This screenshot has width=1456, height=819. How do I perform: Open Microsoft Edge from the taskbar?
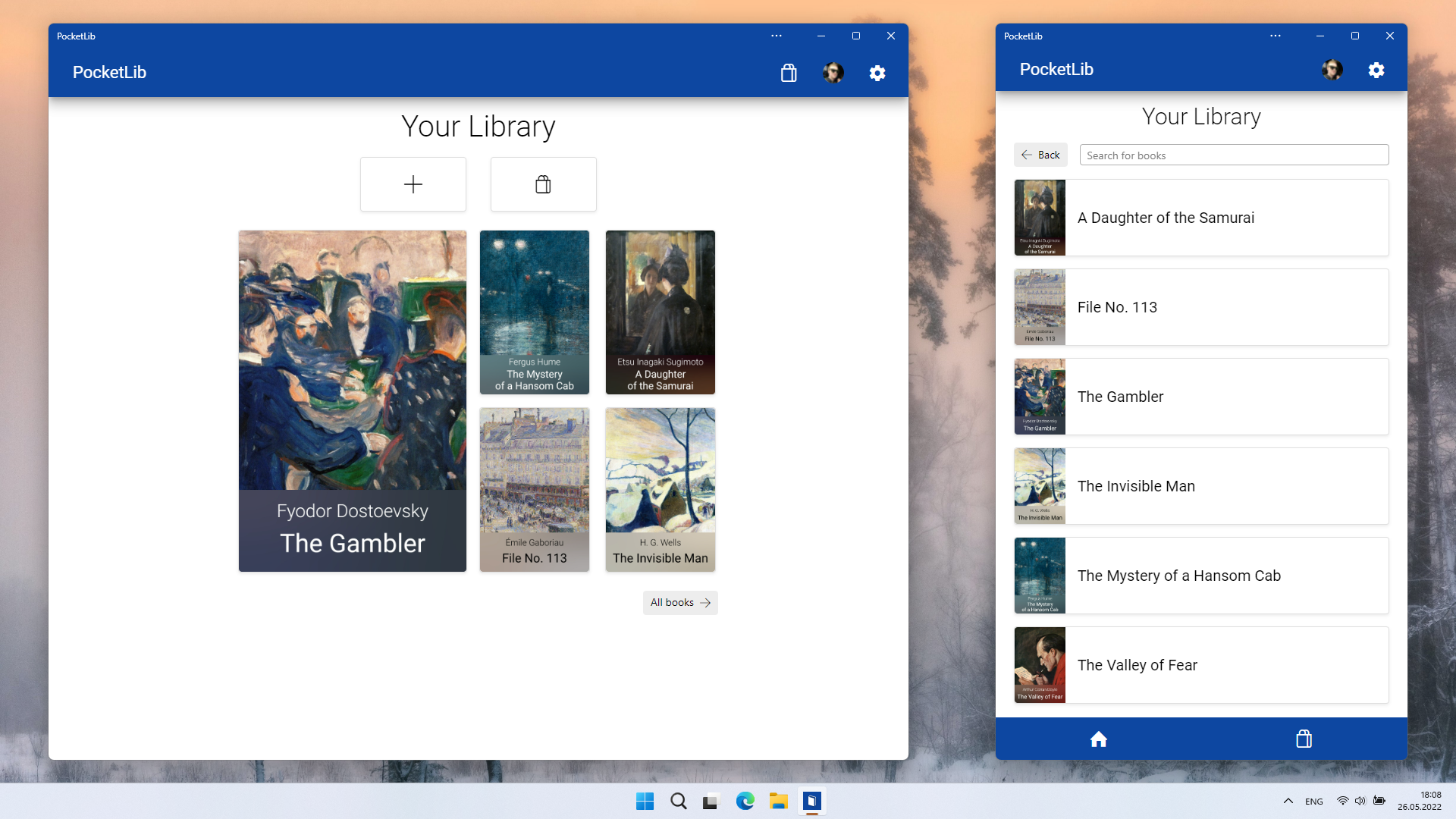745,801
